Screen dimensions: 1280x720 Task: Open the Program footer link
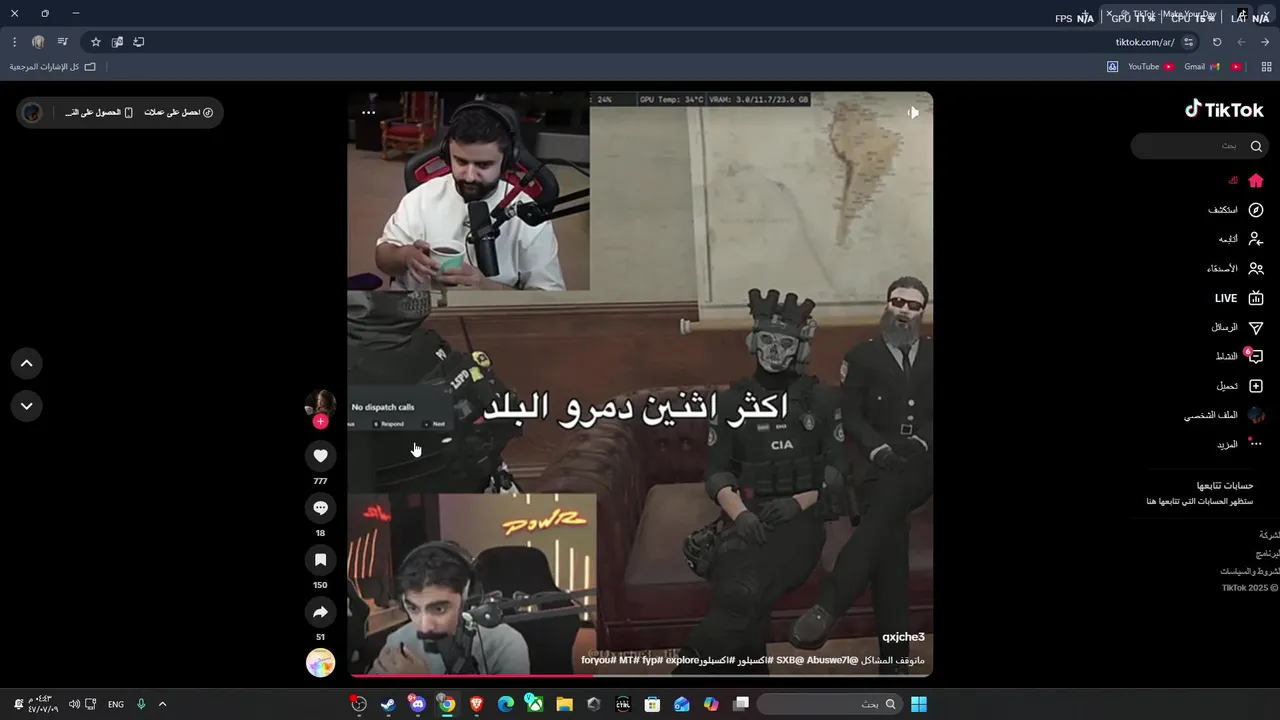1268,553
